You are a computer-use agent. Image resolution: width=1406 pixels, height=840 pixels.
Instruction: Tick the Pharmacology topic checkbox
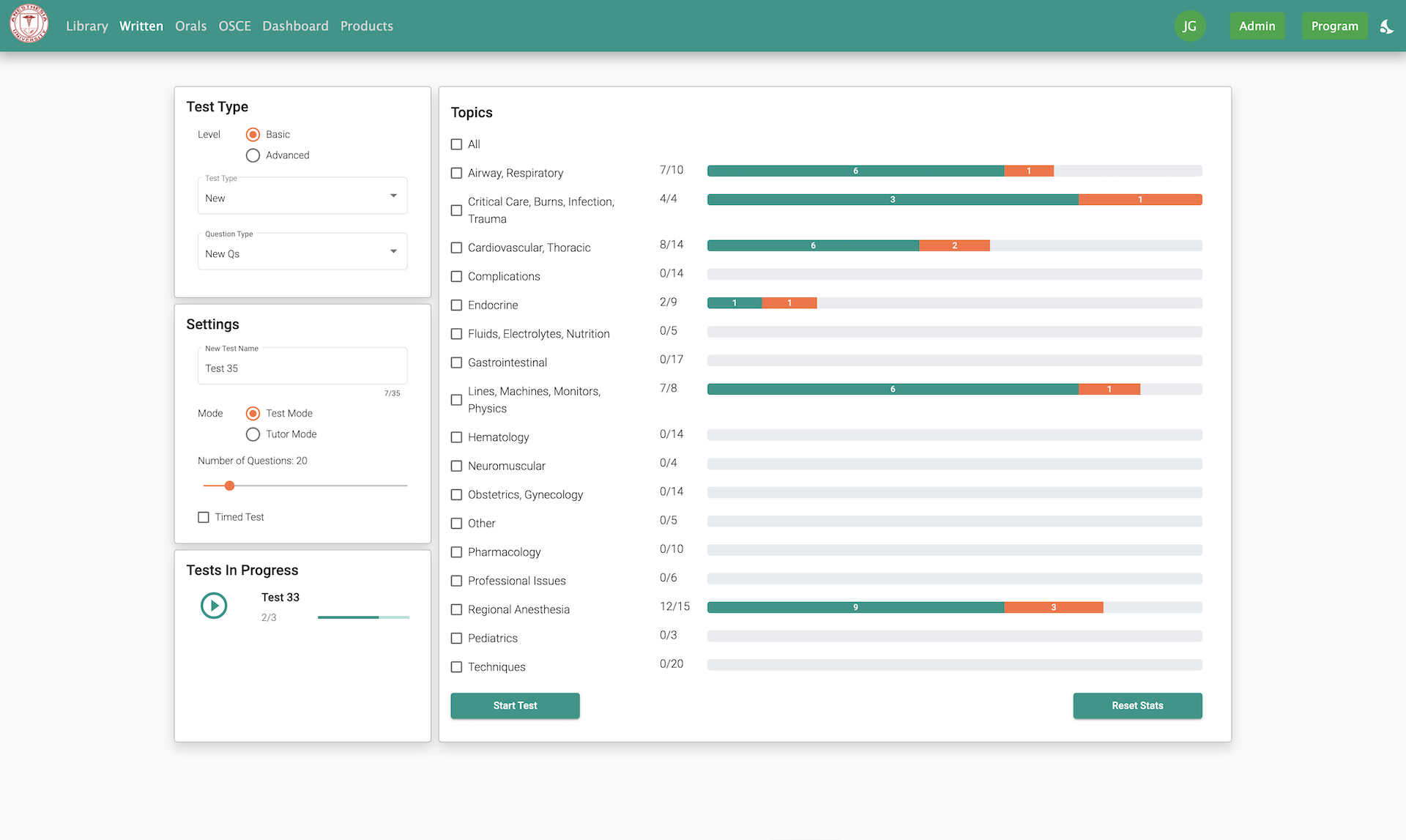click(x=456, y=552)
